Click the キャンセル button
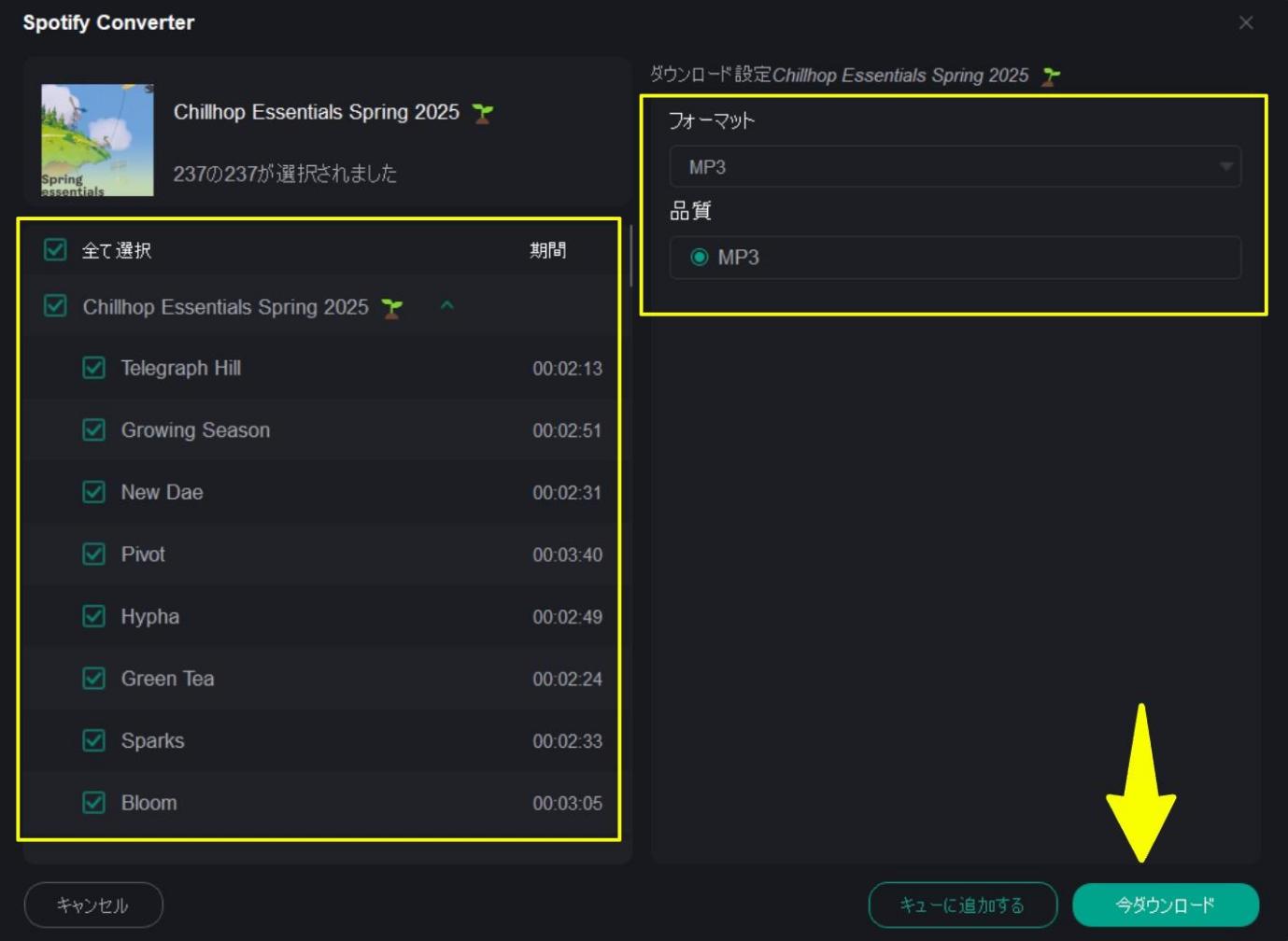Screen dimensions: 1288x941 click(x=93, y=905)
